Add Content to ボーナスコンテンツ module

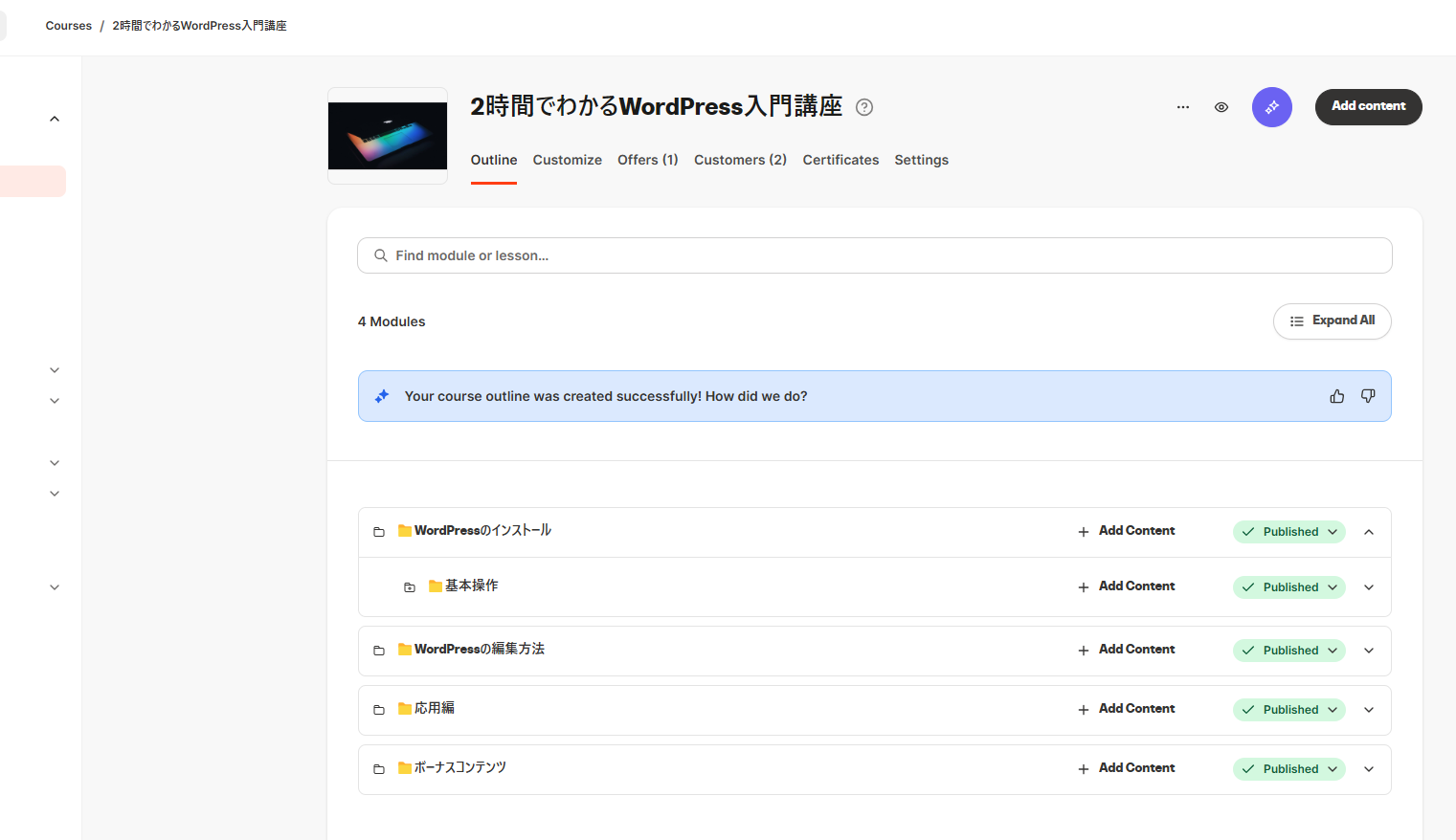point(1127,768)
